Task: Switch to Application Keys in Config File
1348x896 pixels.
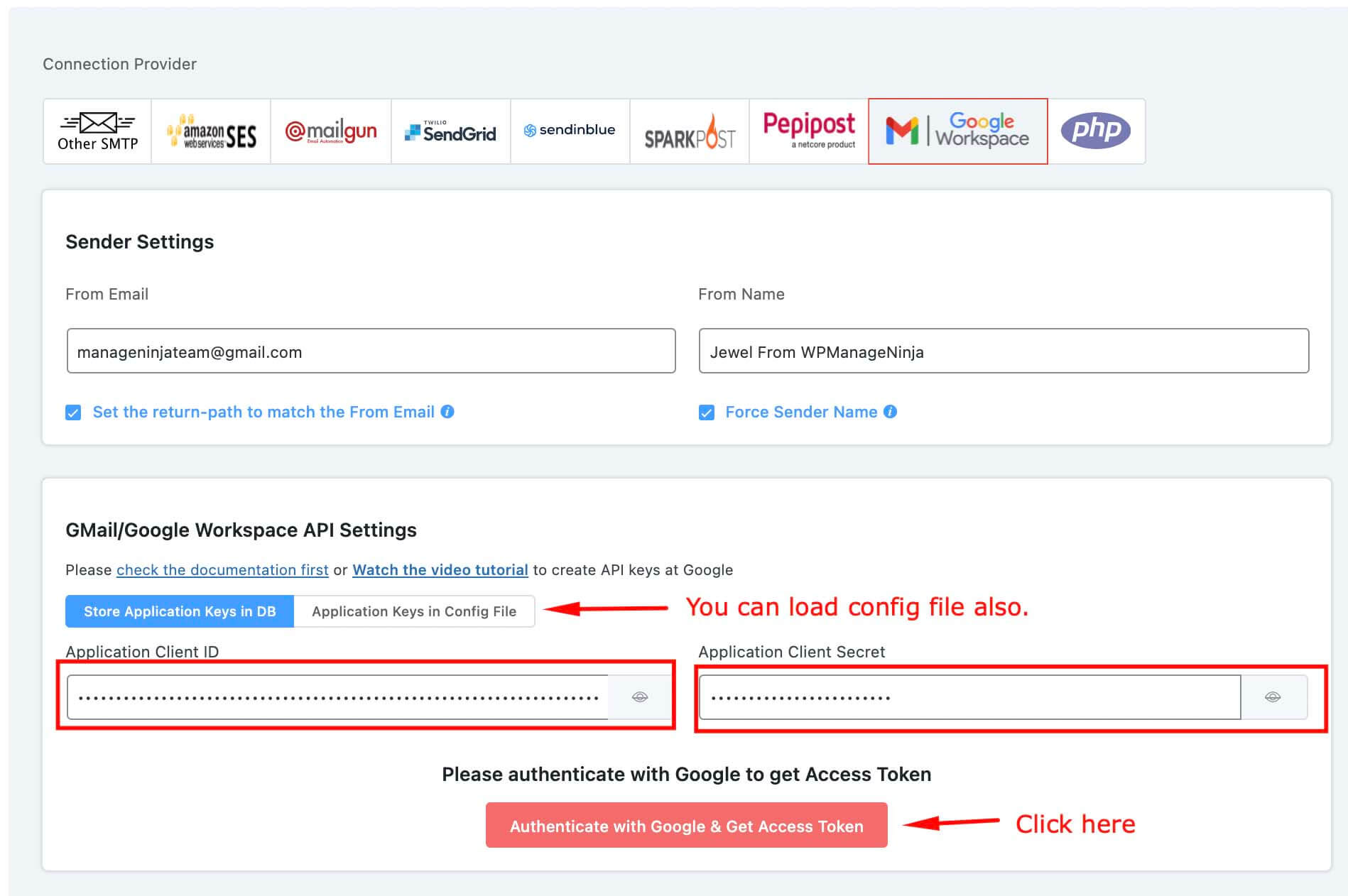Action: 414,611
